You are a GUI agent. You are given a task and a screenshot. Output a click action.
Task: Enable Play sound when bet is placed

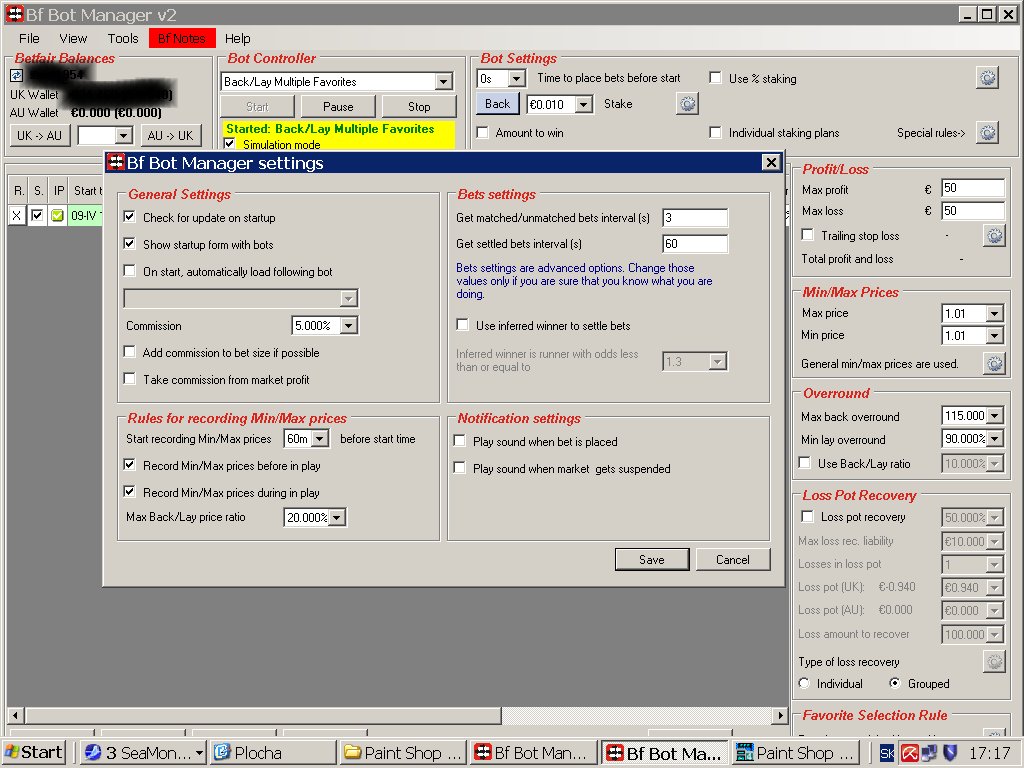[x=460, y=441]
